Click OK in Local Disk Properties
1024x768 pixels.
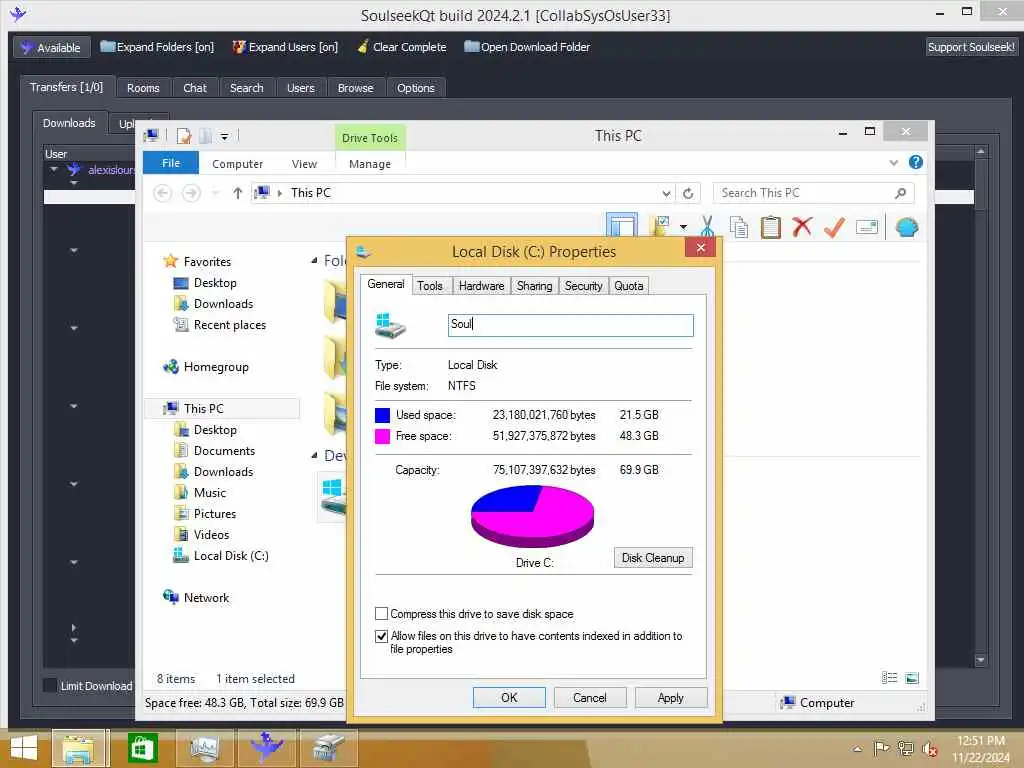[x=509, y=697]
